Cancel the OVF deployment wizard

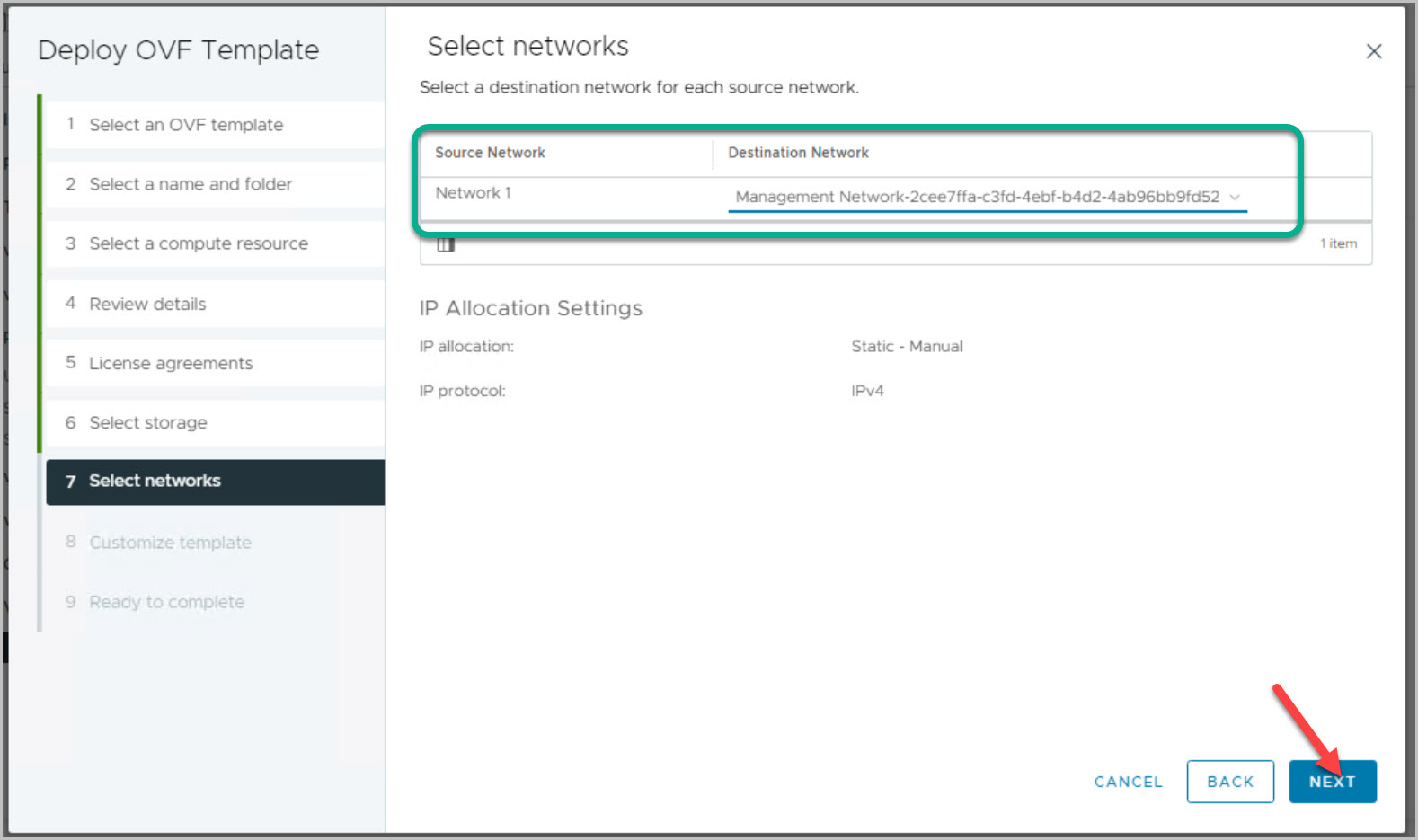1128,782
